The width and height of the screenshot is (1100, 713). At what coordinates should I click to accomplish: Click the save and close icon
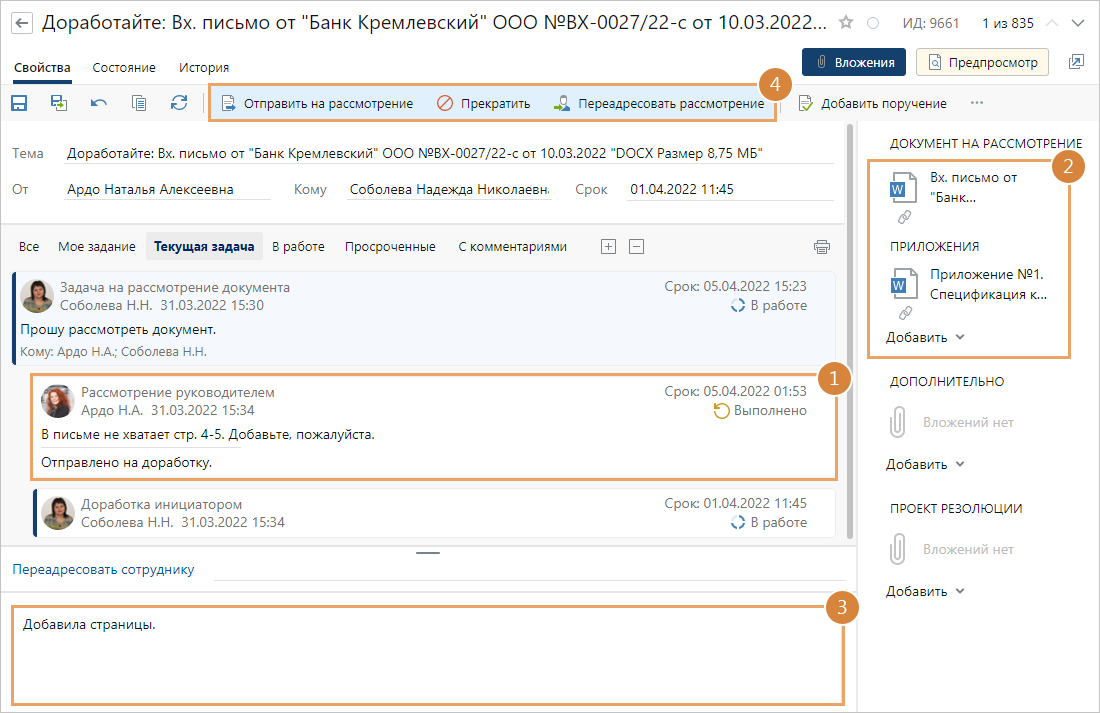coord(59,103)
